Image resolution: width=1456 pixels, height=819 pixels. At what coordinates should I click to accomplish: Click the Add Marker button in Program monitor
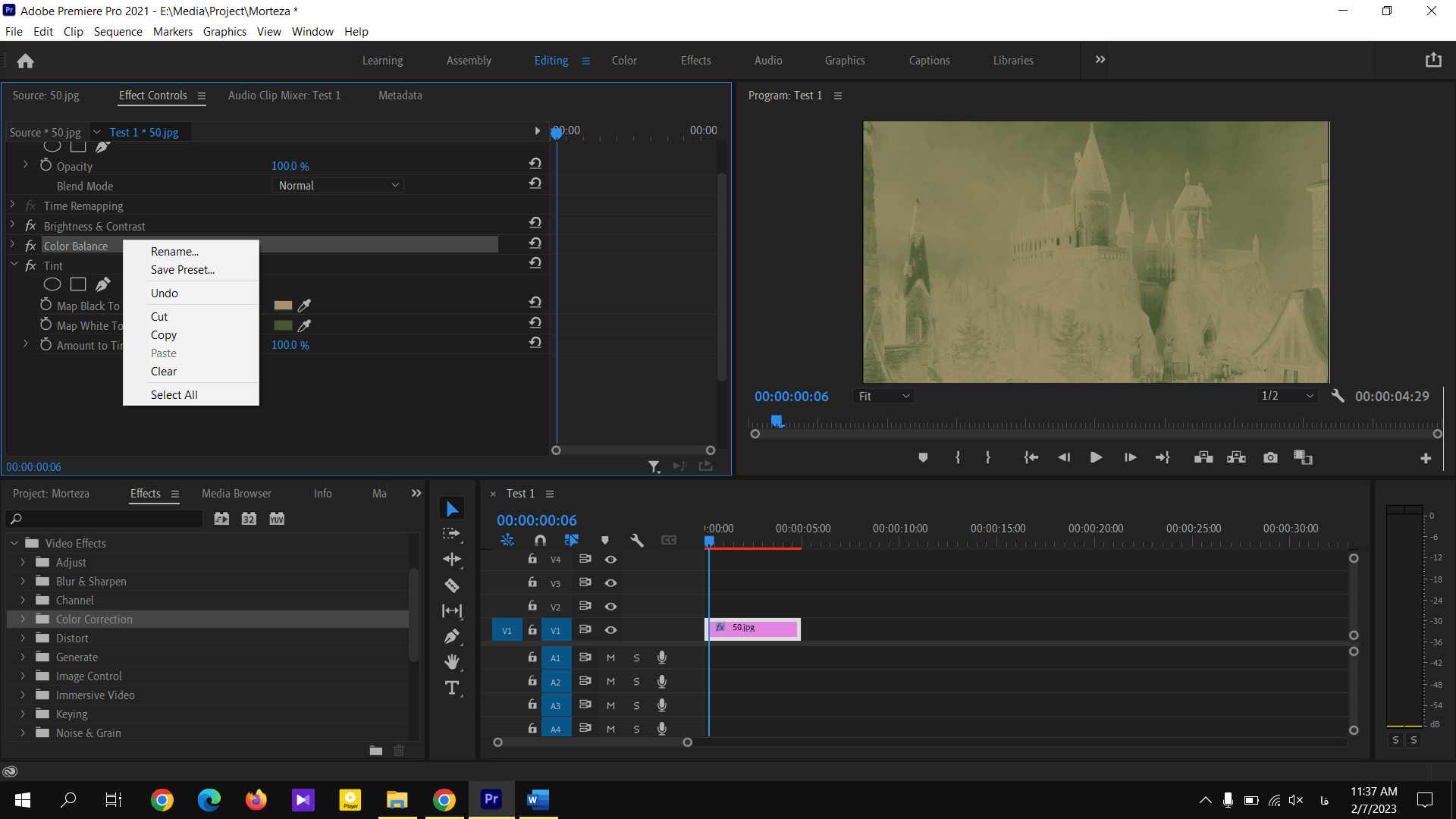tap(923, 458)
